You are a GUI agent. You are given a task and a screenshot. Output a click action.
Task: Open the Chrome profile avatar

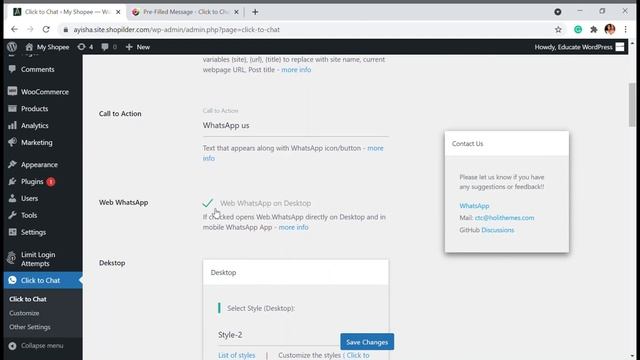tap(610, 29)
